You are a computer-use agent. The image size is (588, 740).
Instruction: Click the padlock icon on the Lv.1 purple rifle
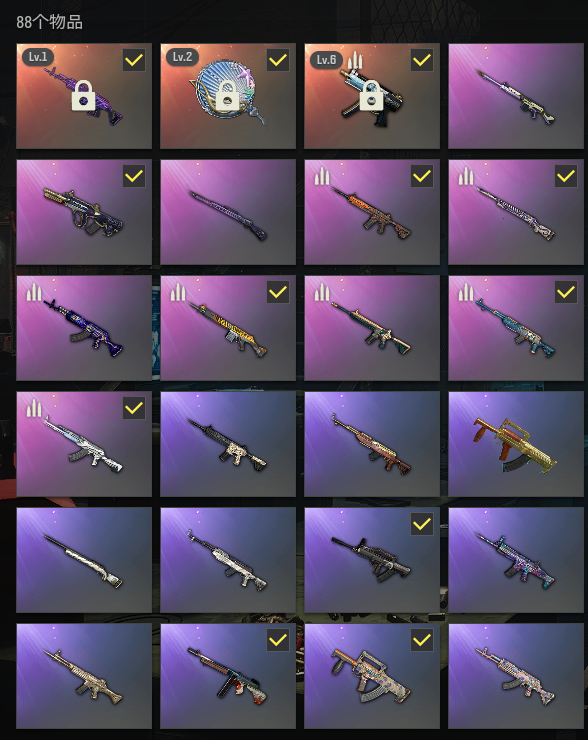[x=84, y=95]
